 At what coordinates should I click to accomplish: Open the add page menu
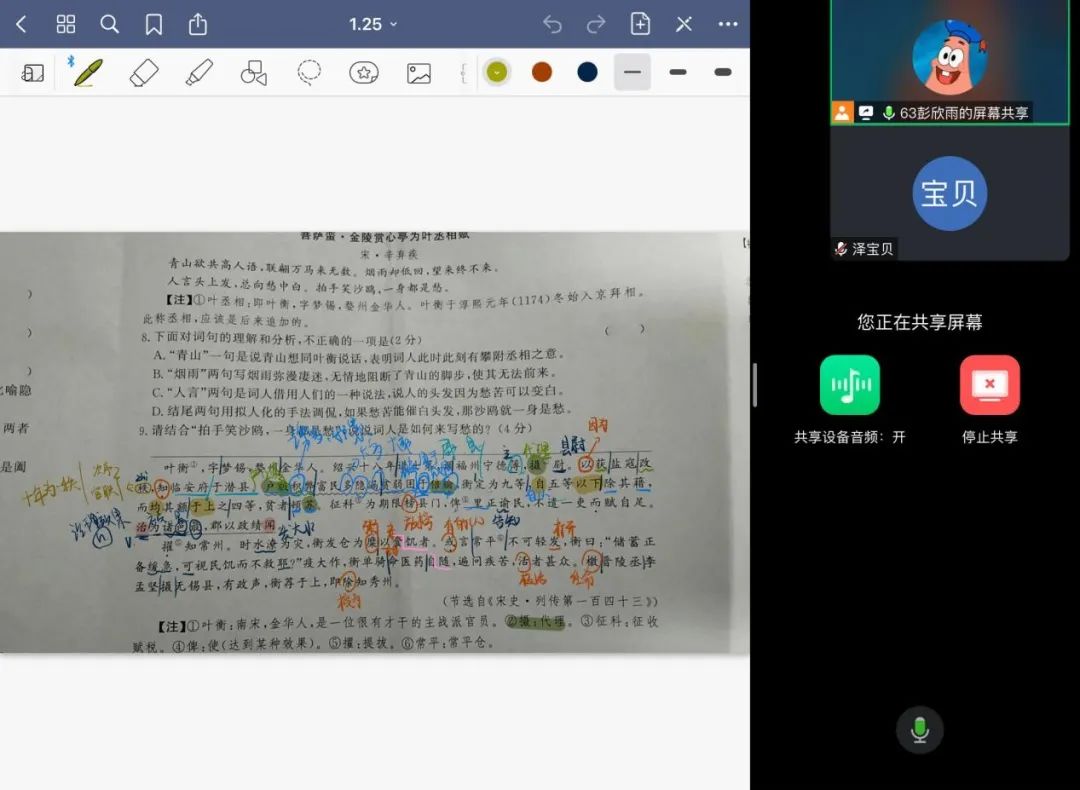640,24
